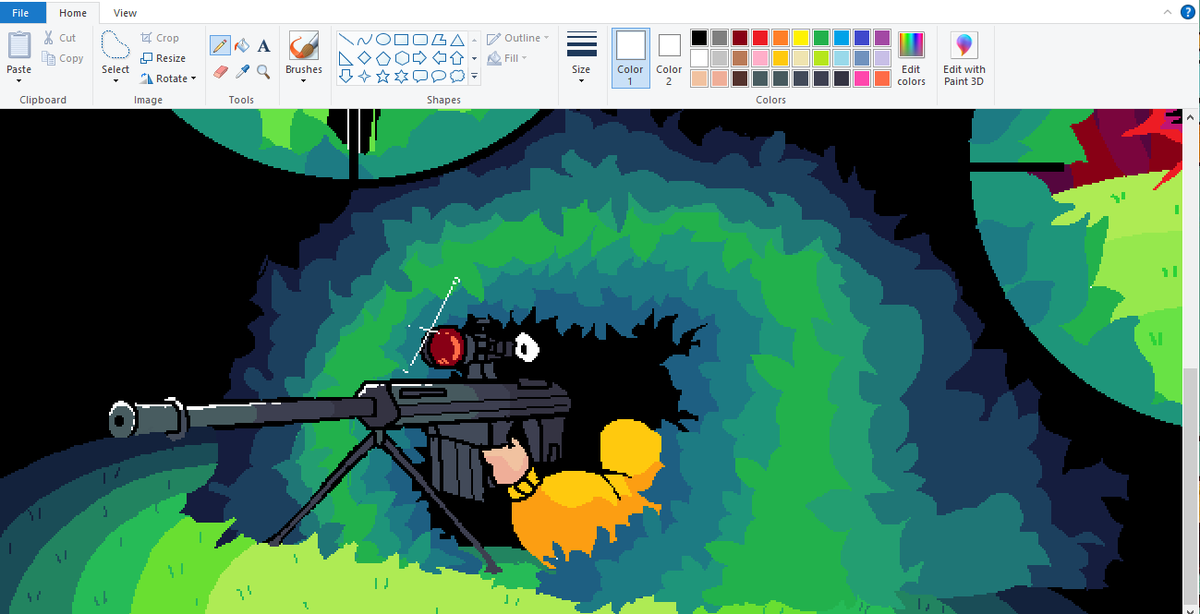Open the Paint Help button

point(1187,12)
